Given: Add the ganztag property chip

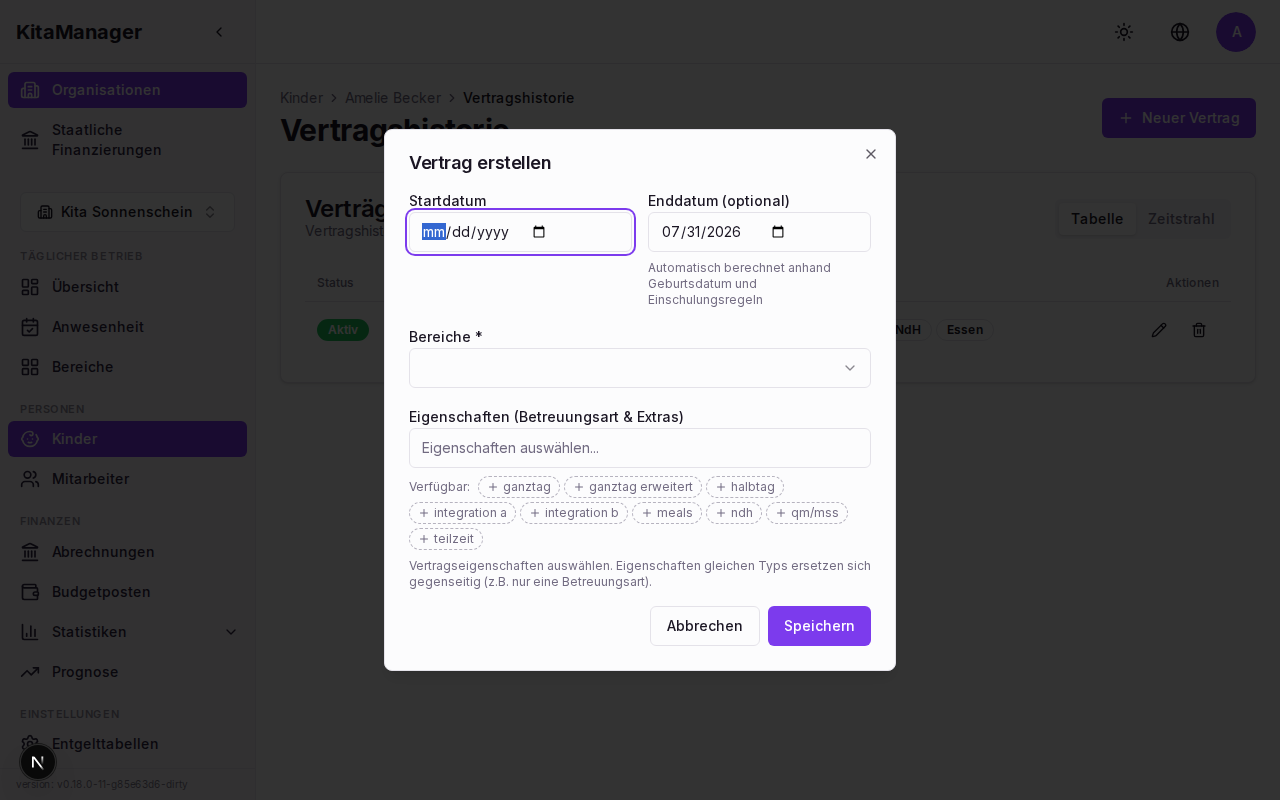Looking at the screenshot, I should coord(519,487).
